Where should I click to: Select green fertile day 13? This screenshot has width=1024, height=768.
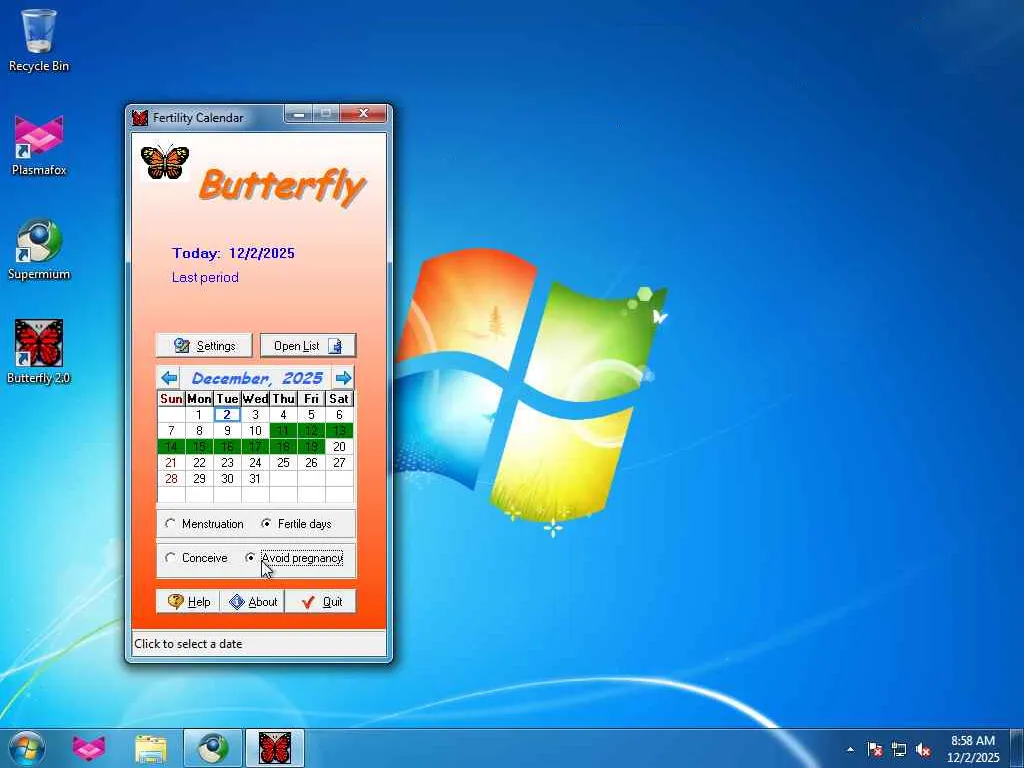pyautogui.click(x=339, y=431)
